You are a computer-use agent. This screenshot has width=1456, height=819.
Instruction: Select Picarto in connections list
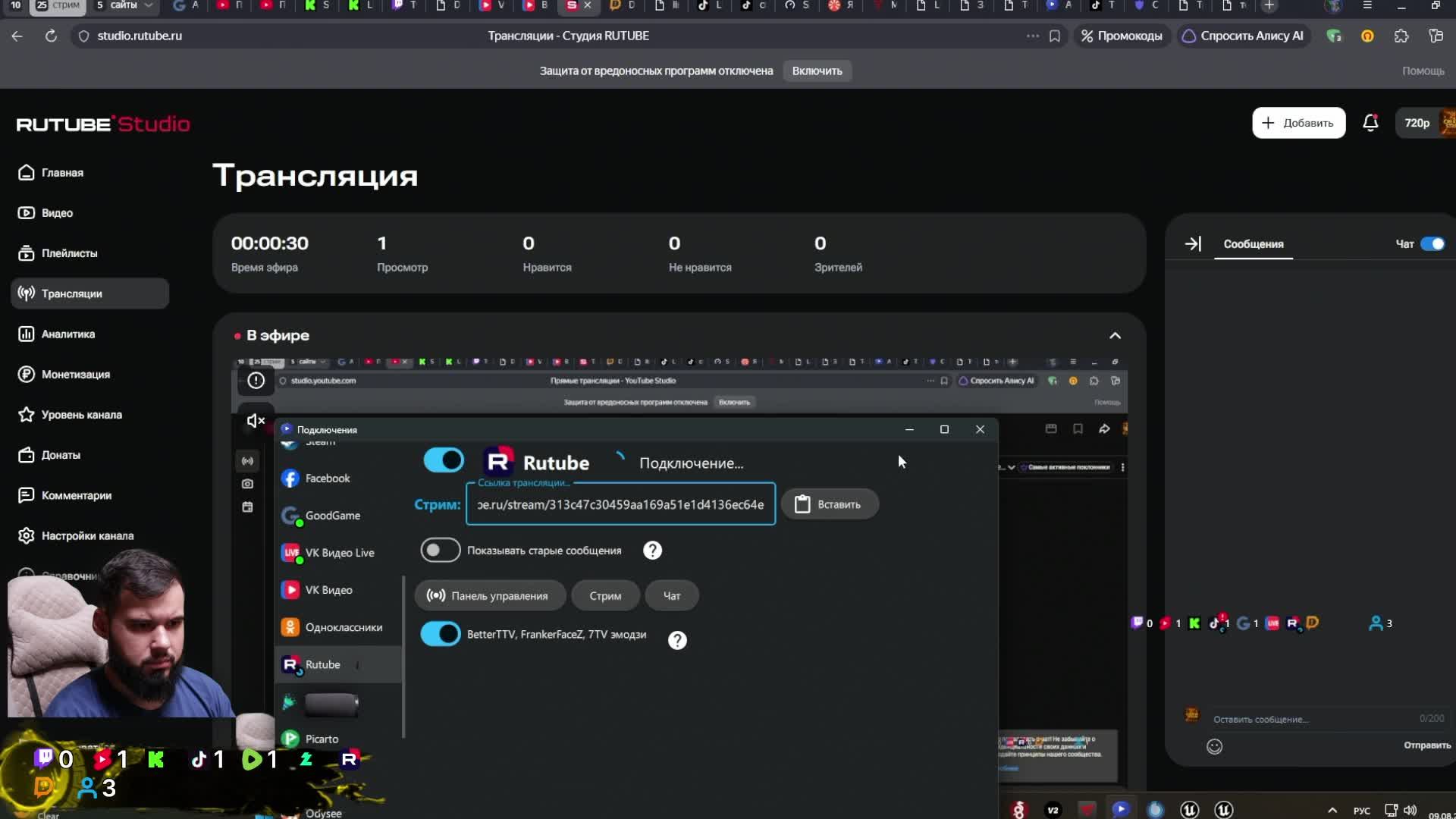tap(338, 739)
